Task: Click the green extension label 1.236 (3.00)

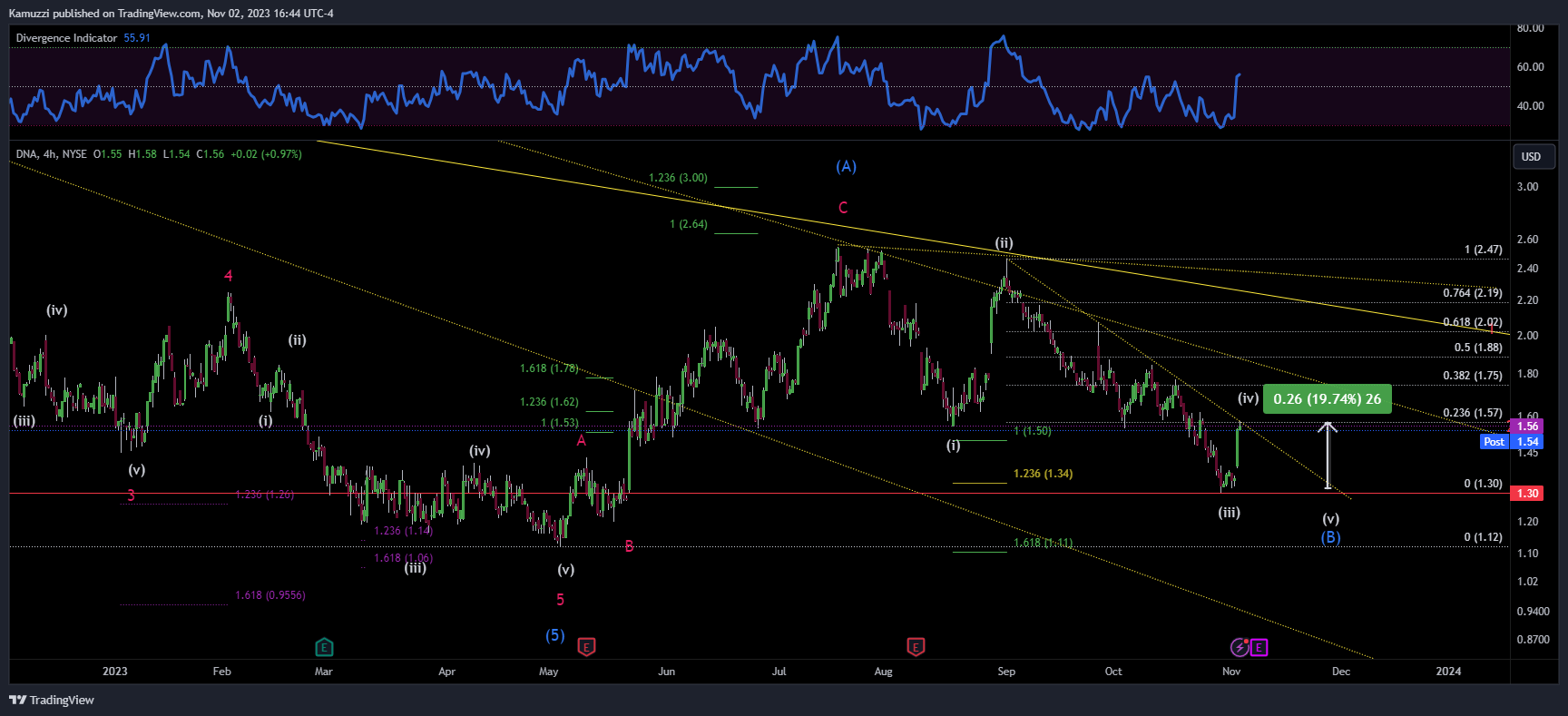Action: 678,178
